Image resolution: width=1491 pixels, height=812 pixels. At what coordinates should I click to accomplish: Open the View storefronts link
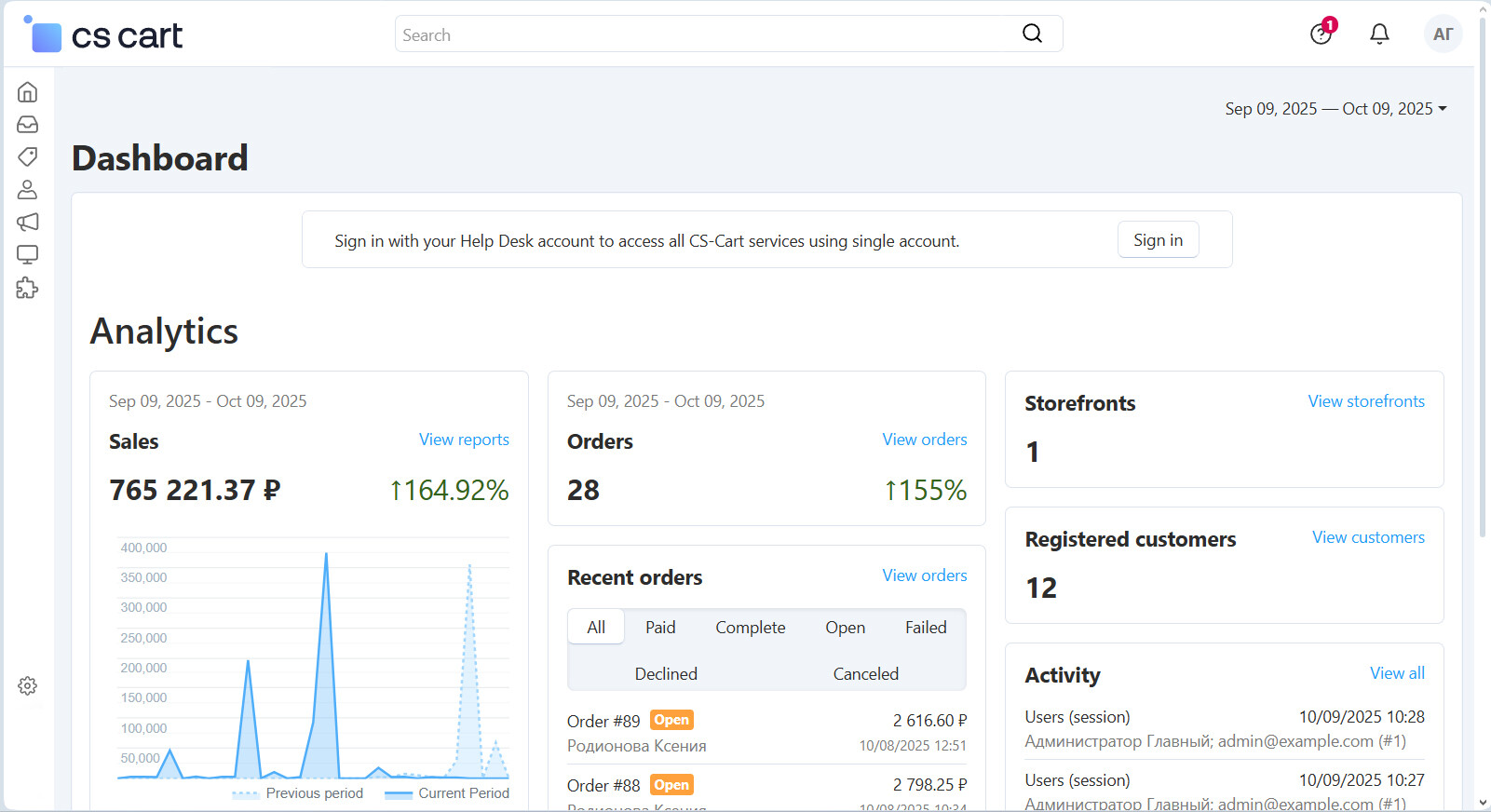1365,401
